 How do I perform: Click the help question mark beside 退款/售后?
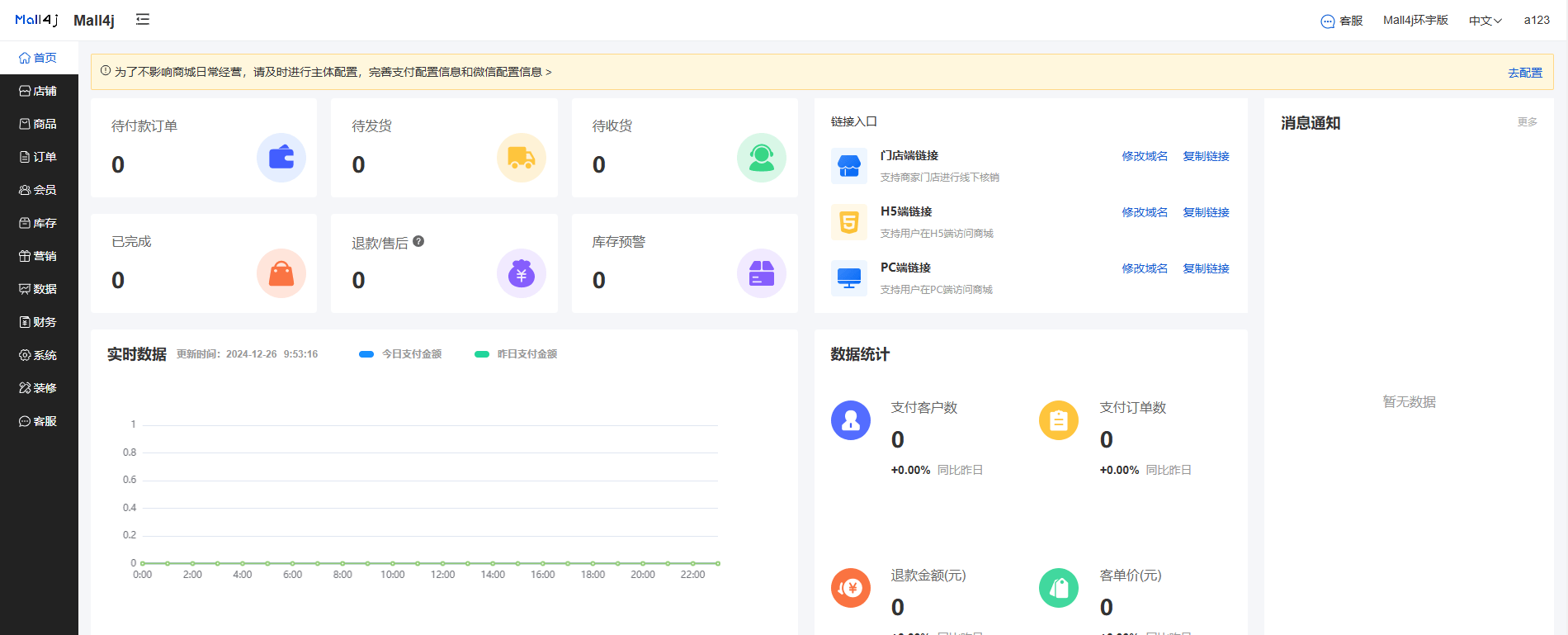point(418,241)
